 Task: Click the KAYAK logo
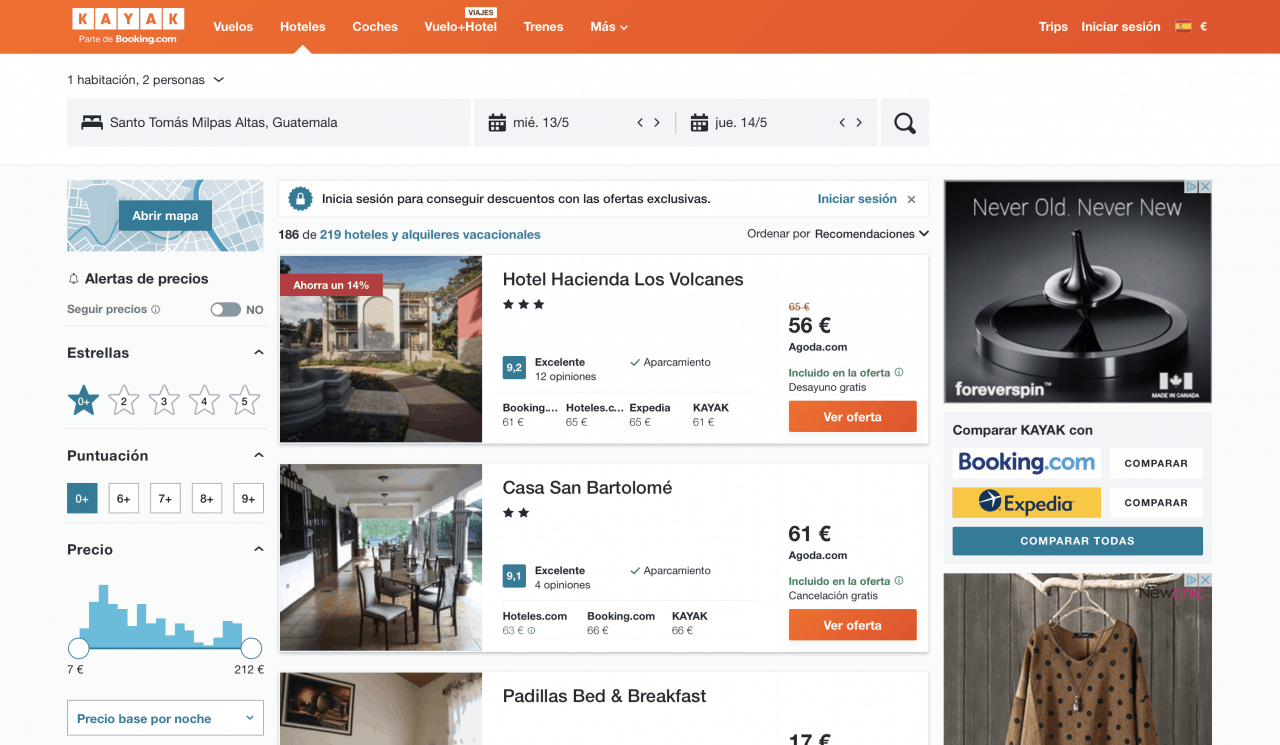(x=128, y=19)
